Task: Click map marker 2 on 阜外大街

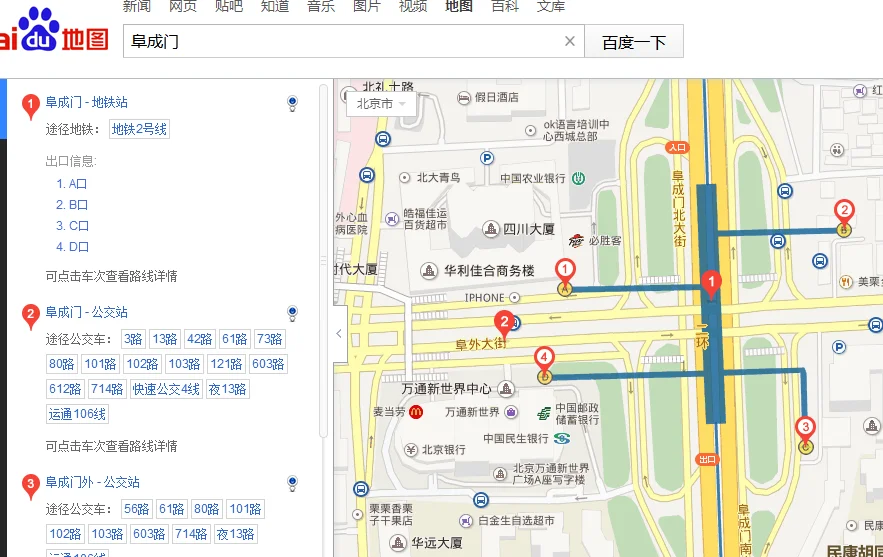Action: 504,325
